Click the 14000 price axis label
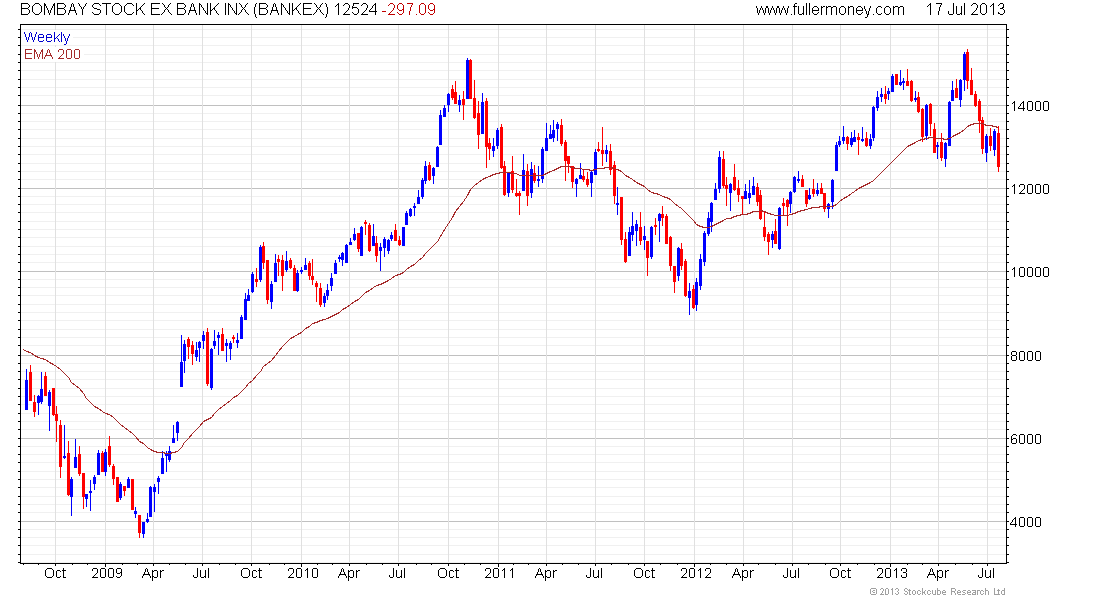The width and height of the screenshot is (1100, 600). [1030, 107]
